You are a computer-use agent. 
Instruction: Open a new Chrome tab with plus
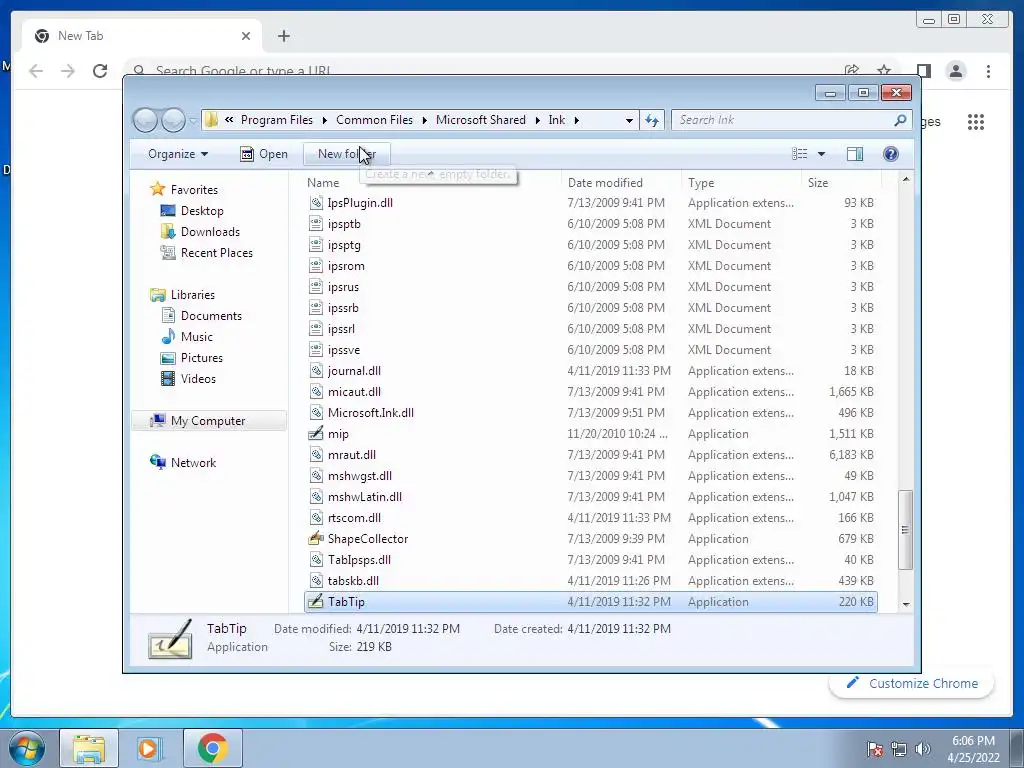coord(283,36)
